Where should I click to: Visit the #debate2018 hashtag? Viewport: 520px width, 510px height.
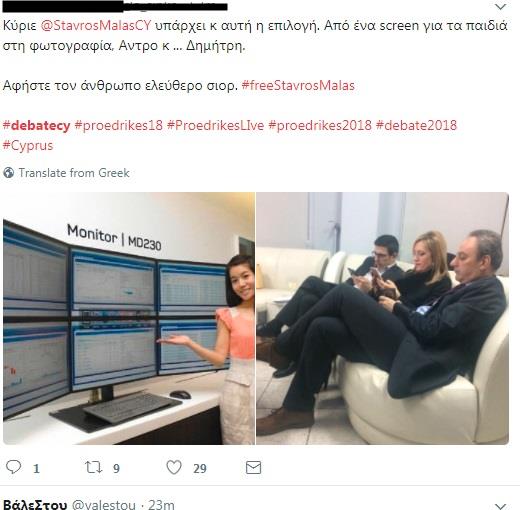416,126
